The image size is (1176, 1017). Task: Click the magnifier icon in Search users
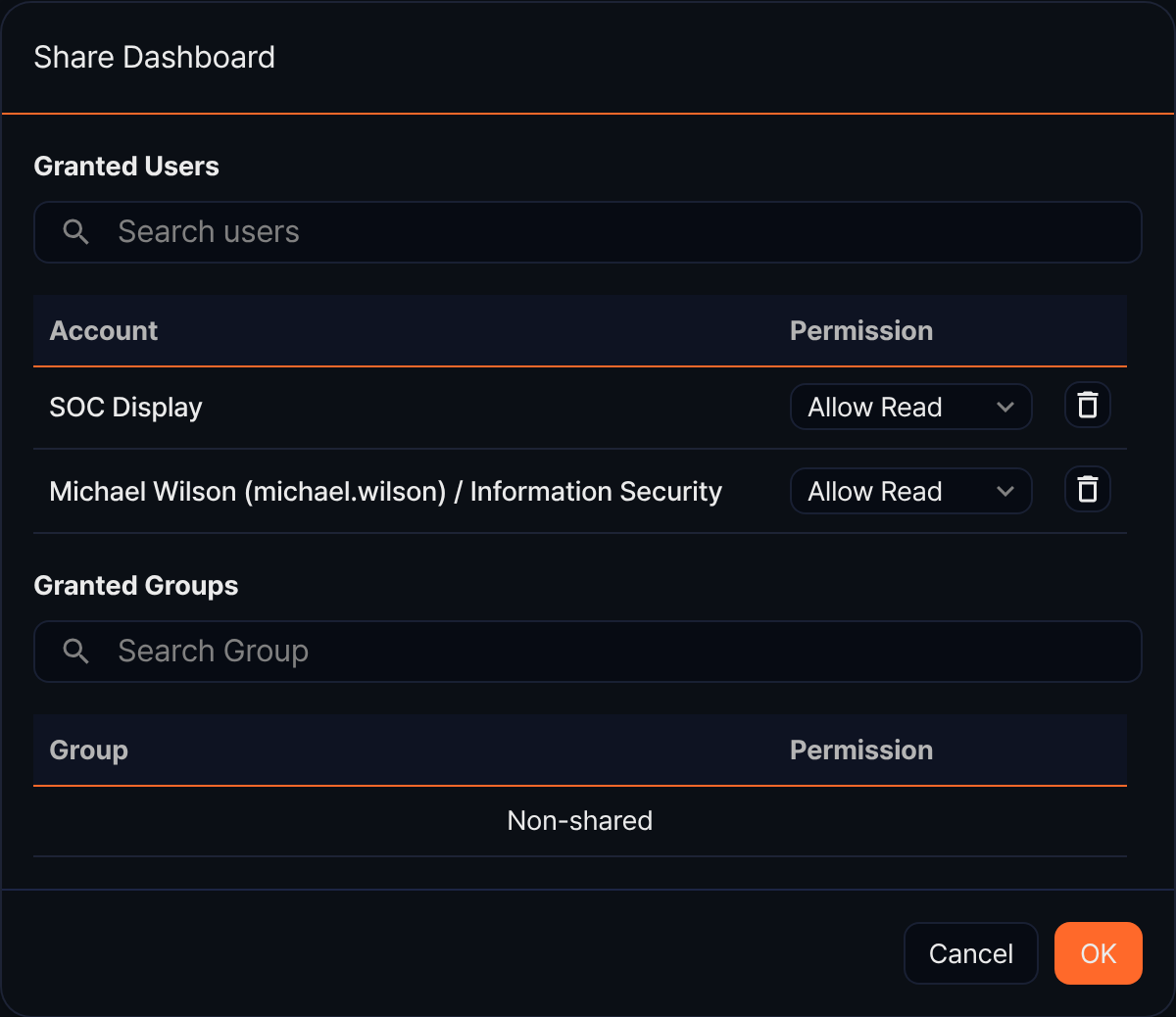[76, 231]
